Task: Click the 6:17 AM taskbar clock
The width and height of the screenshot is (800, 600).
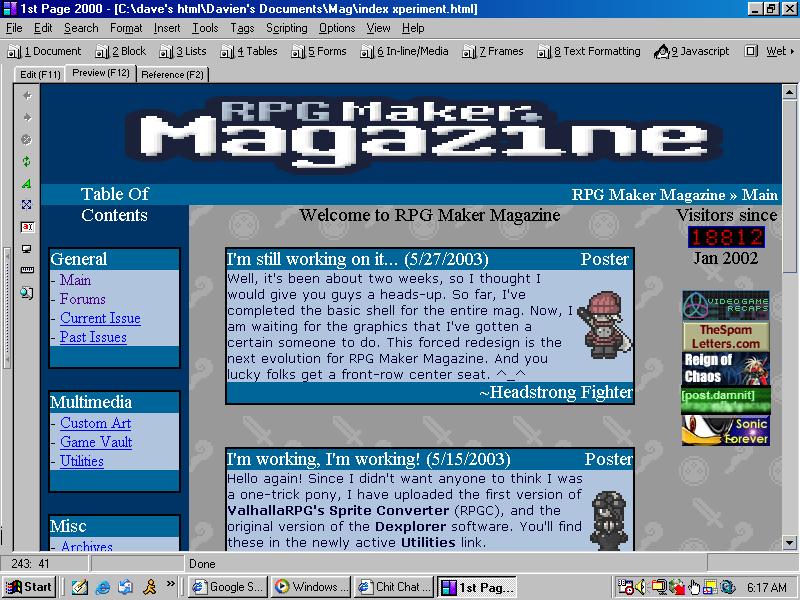Action: [x=767, y=587]
